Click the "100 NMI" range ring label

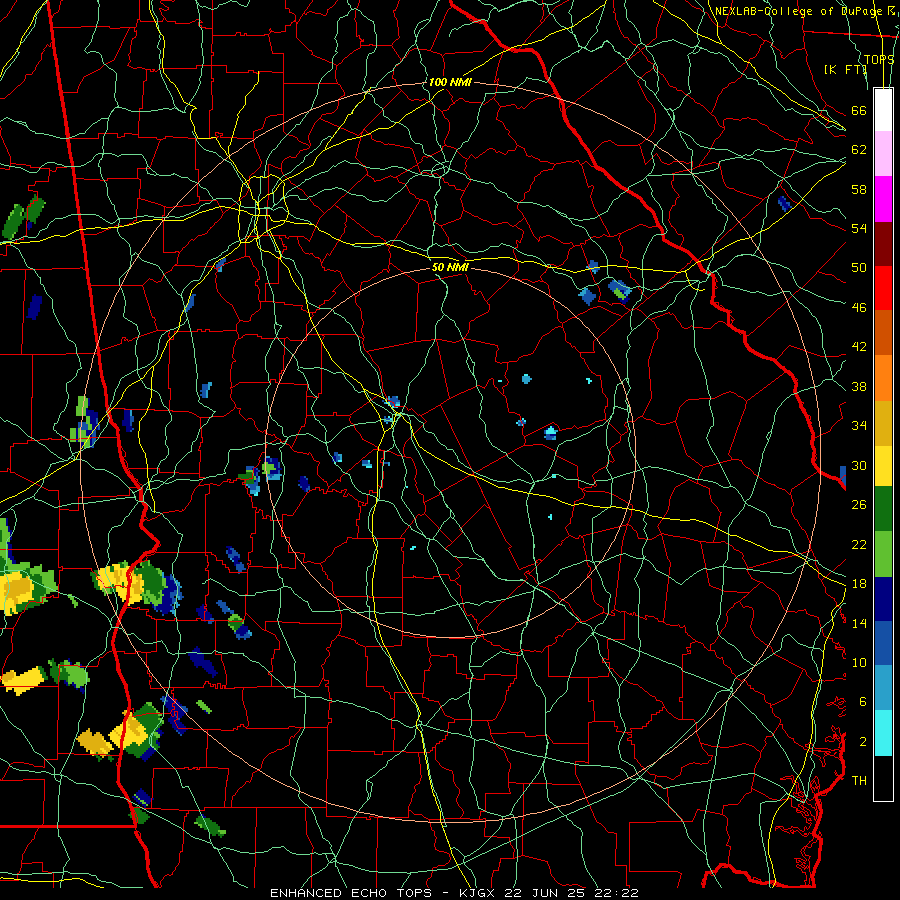click(450, 83)
